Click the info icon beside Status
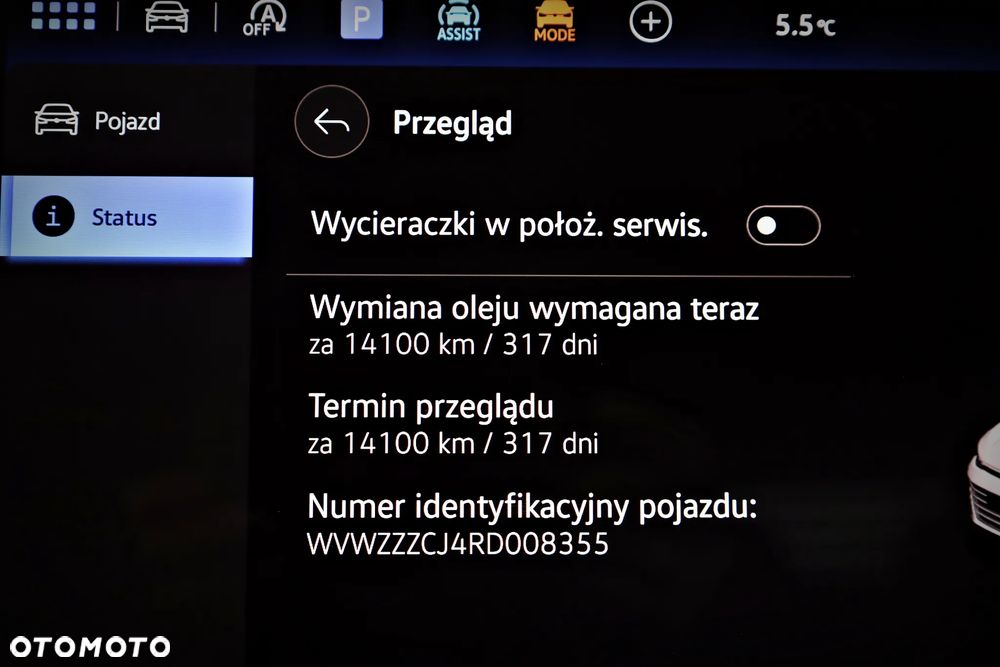The height and width of the screenshot is (667, 1000). (54, 216)
